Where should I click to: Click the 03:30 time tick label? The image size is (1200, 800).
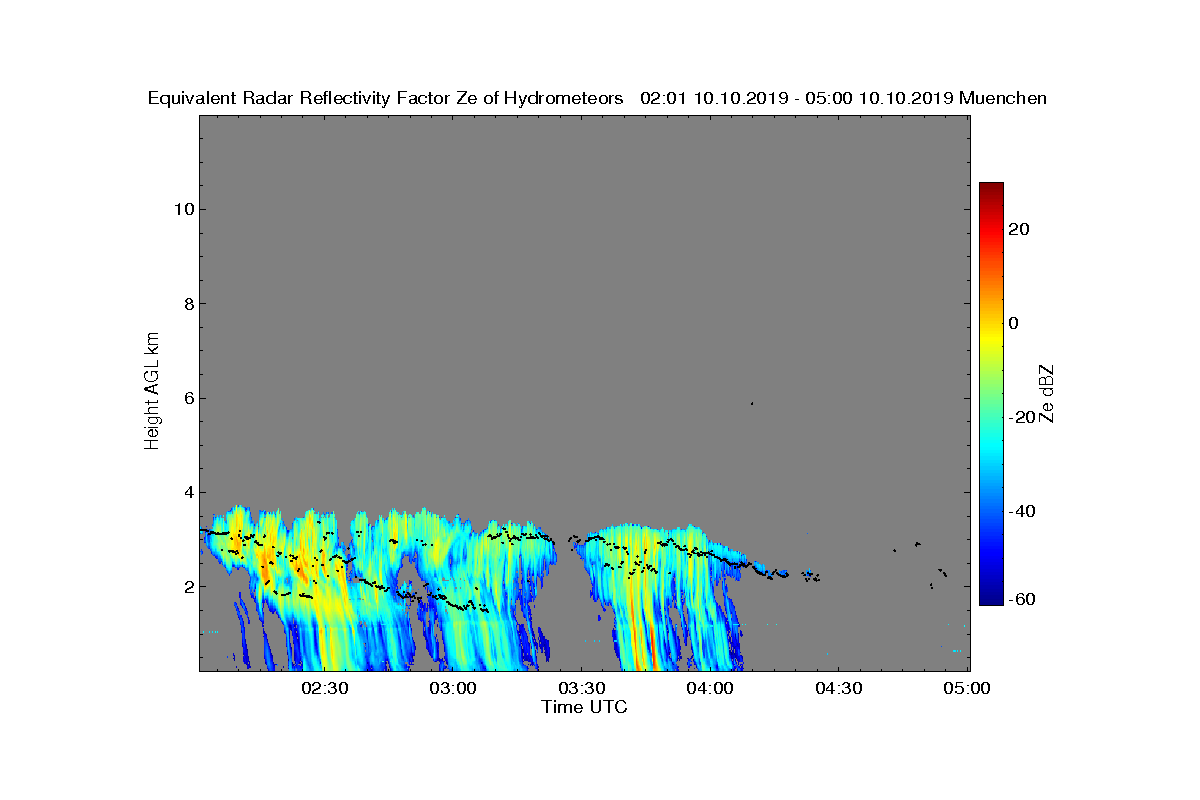coord(582,689)
